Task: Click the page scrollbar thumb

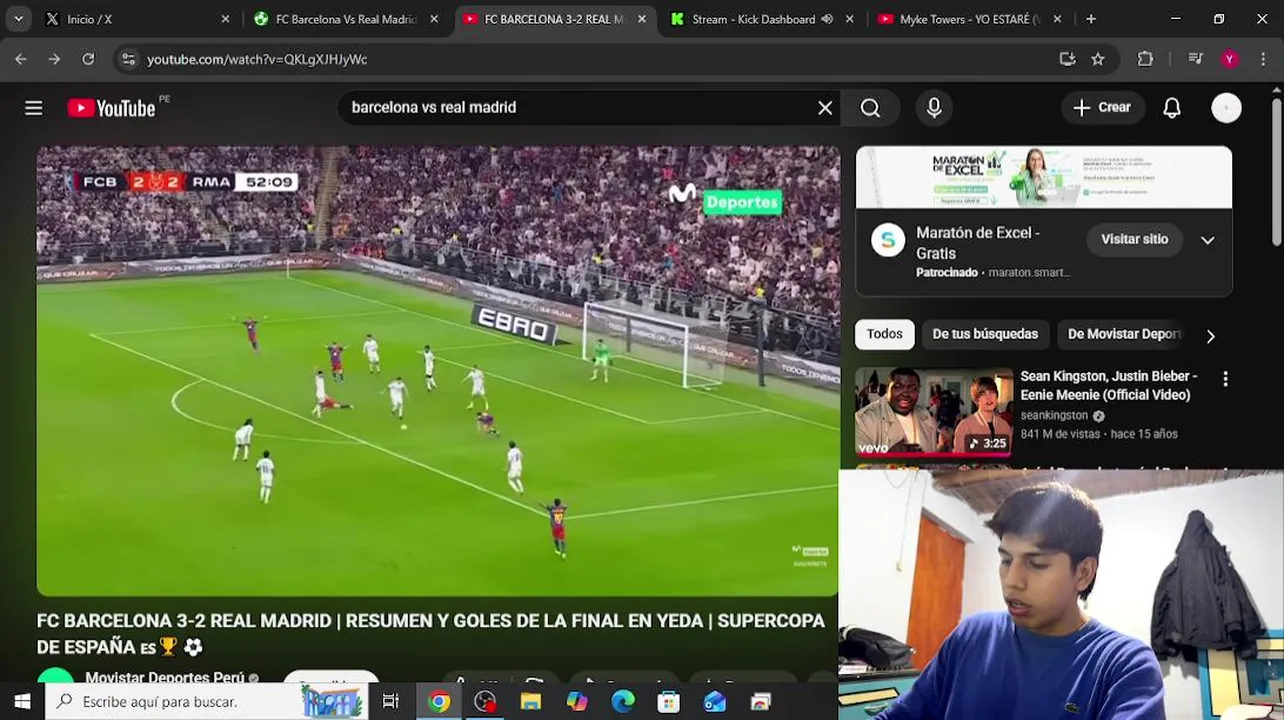Action: coord(1276,170)
